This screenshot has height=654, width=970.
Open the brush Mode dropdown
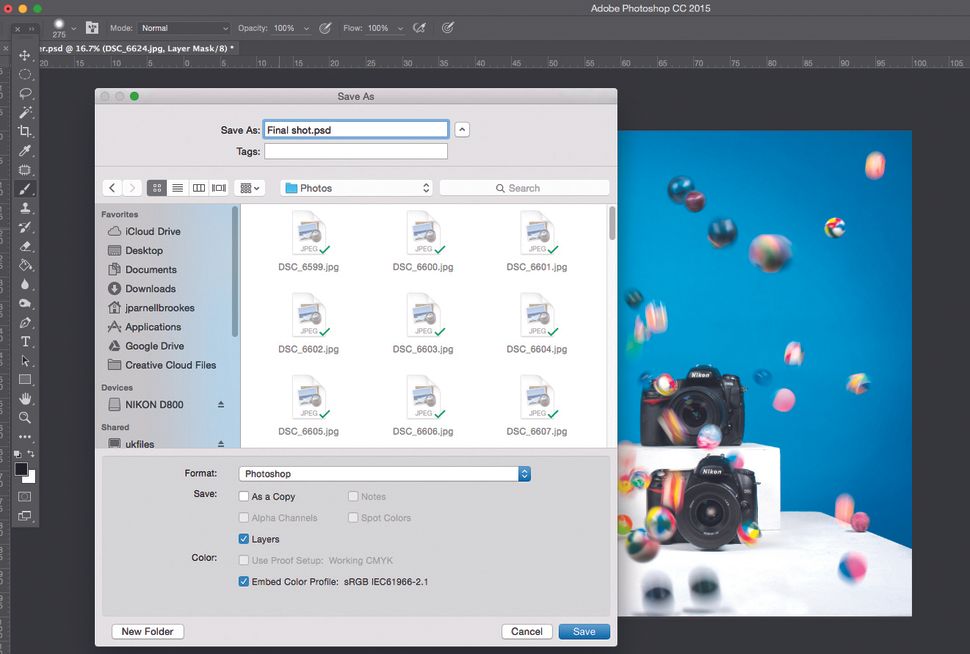click(x=184, y=28)
